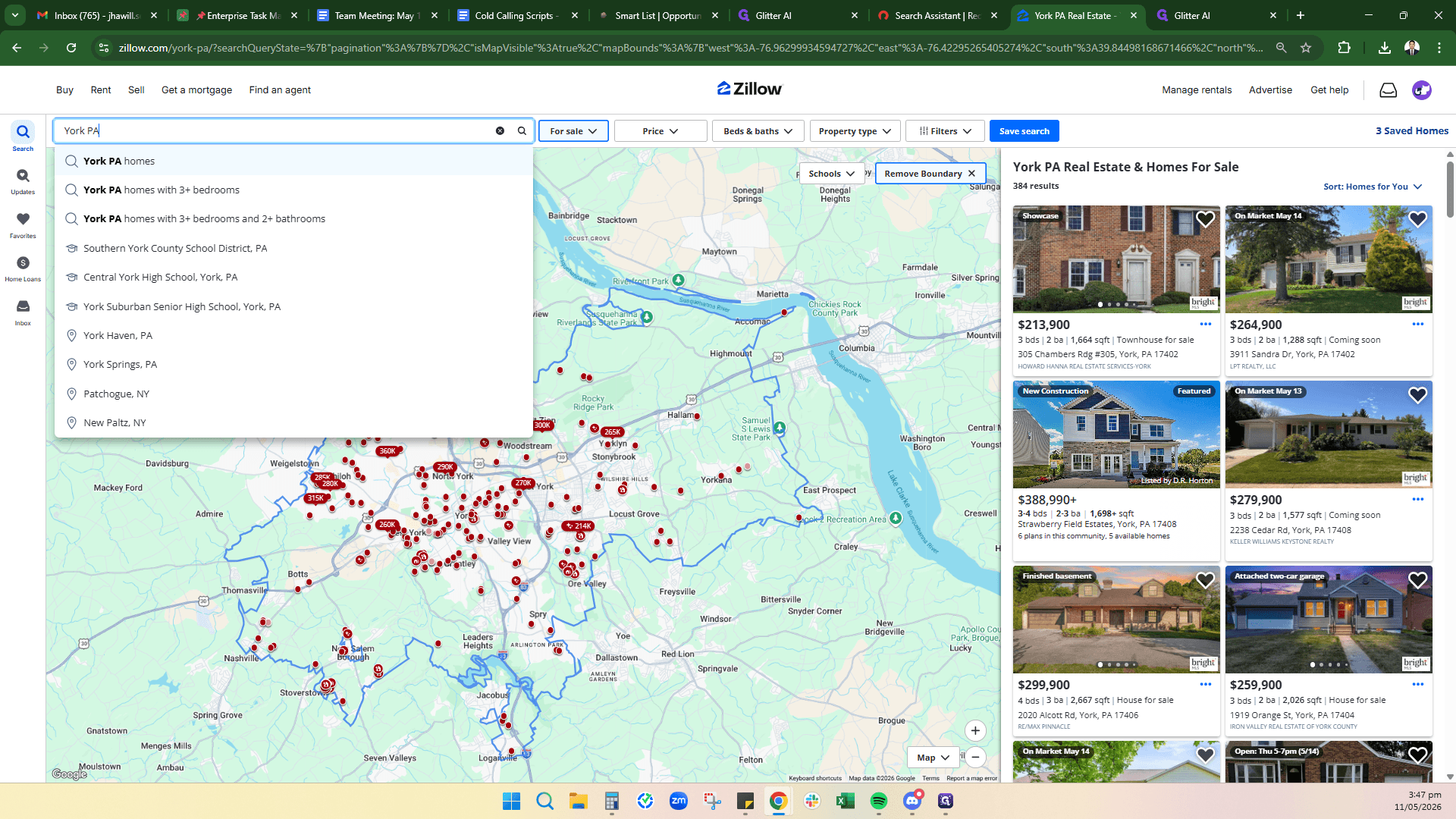Viewport: 1456px width, 819px height.
Task: Open the Rent menu
Action: [x=101, y=90]
